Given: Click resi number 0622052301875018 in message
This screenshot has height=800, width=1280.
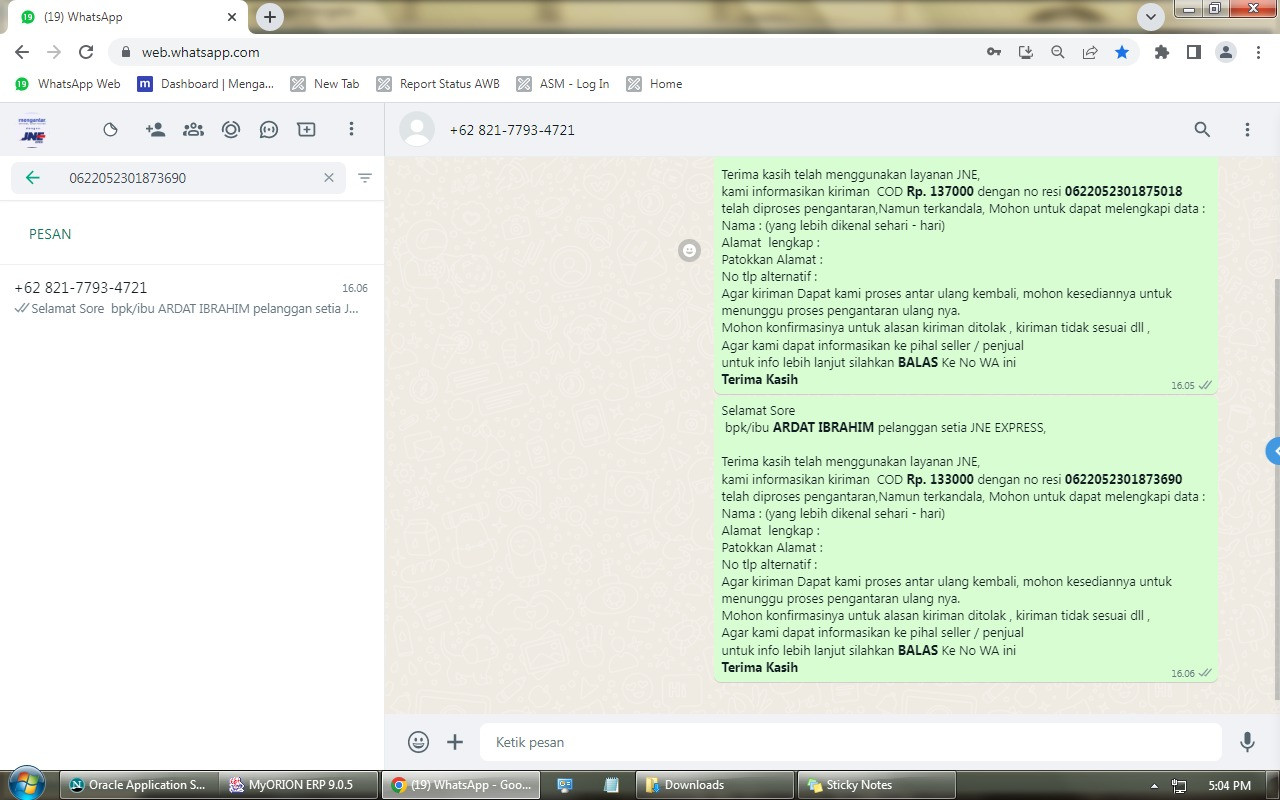Looking at the screenshot, I should [x=1123, y=191].
